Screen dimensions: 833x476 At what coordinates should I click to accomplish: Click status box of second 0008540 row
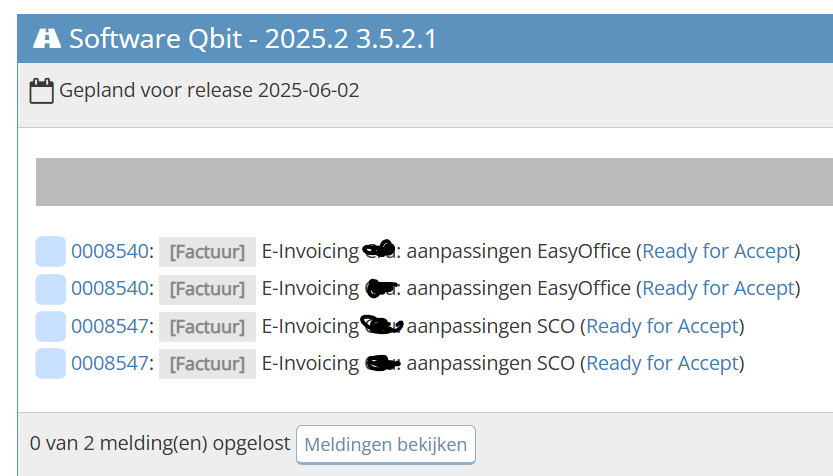(50, 289)
